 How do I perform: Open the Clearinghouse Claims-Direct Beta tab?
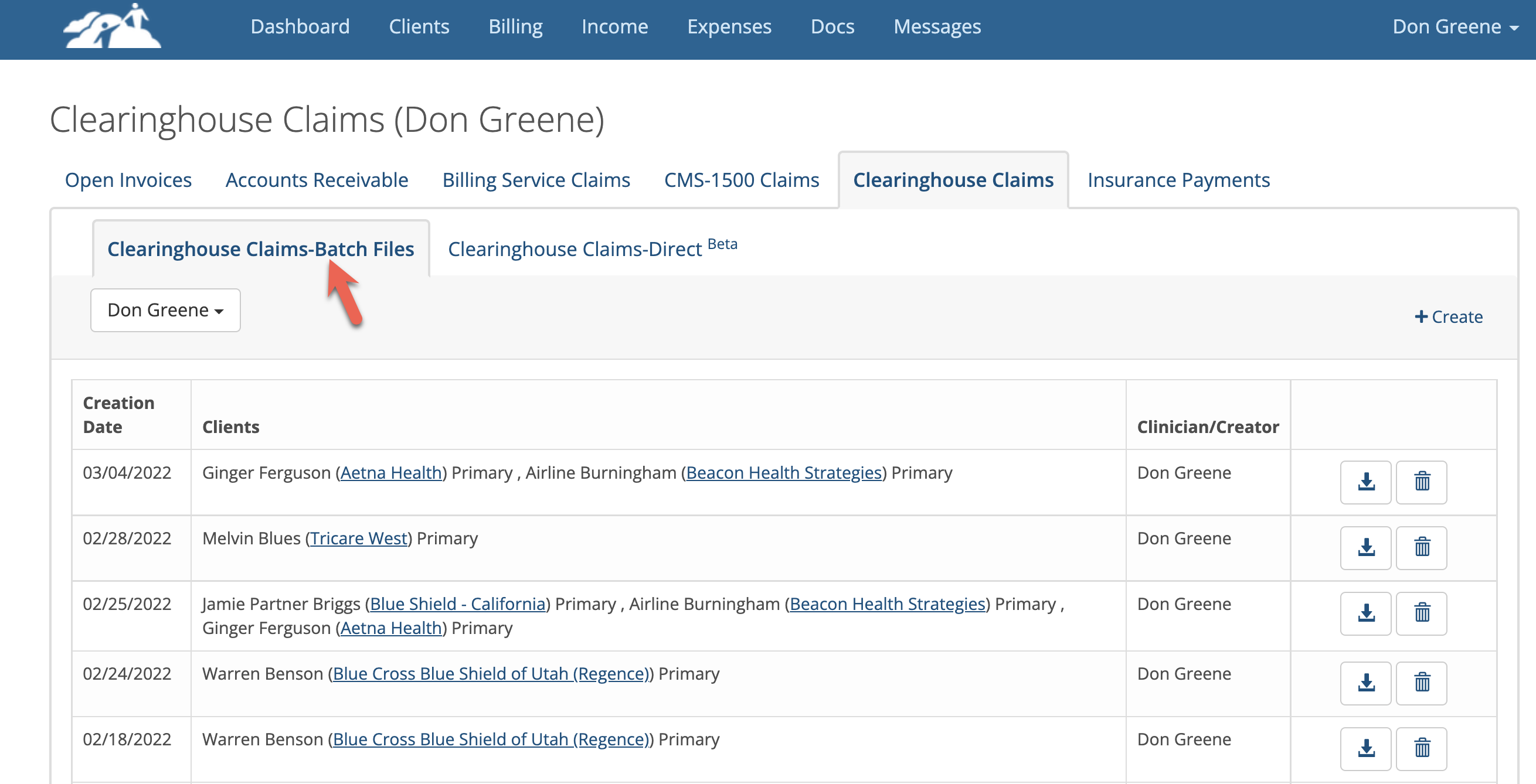[575, 248]
